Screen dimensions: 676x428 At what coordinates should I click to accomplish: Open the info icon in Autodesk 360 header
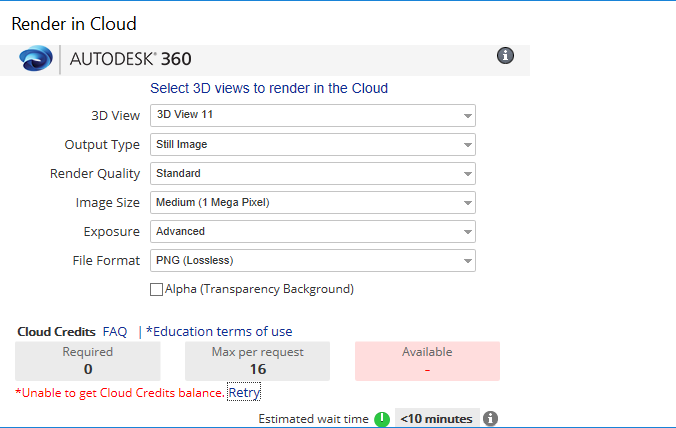[x=505, y=56]
